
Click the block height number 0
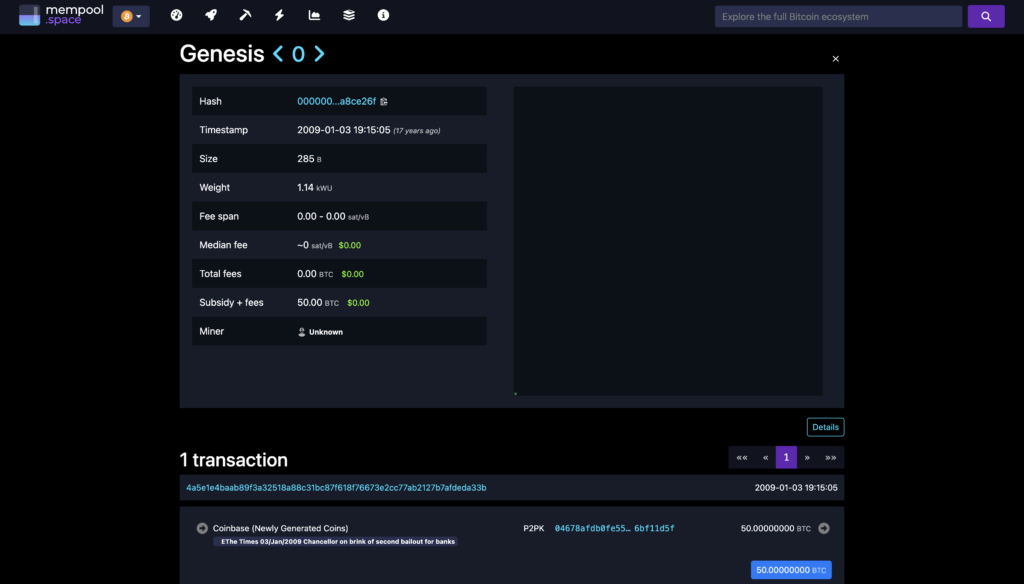tap(298, 54)
